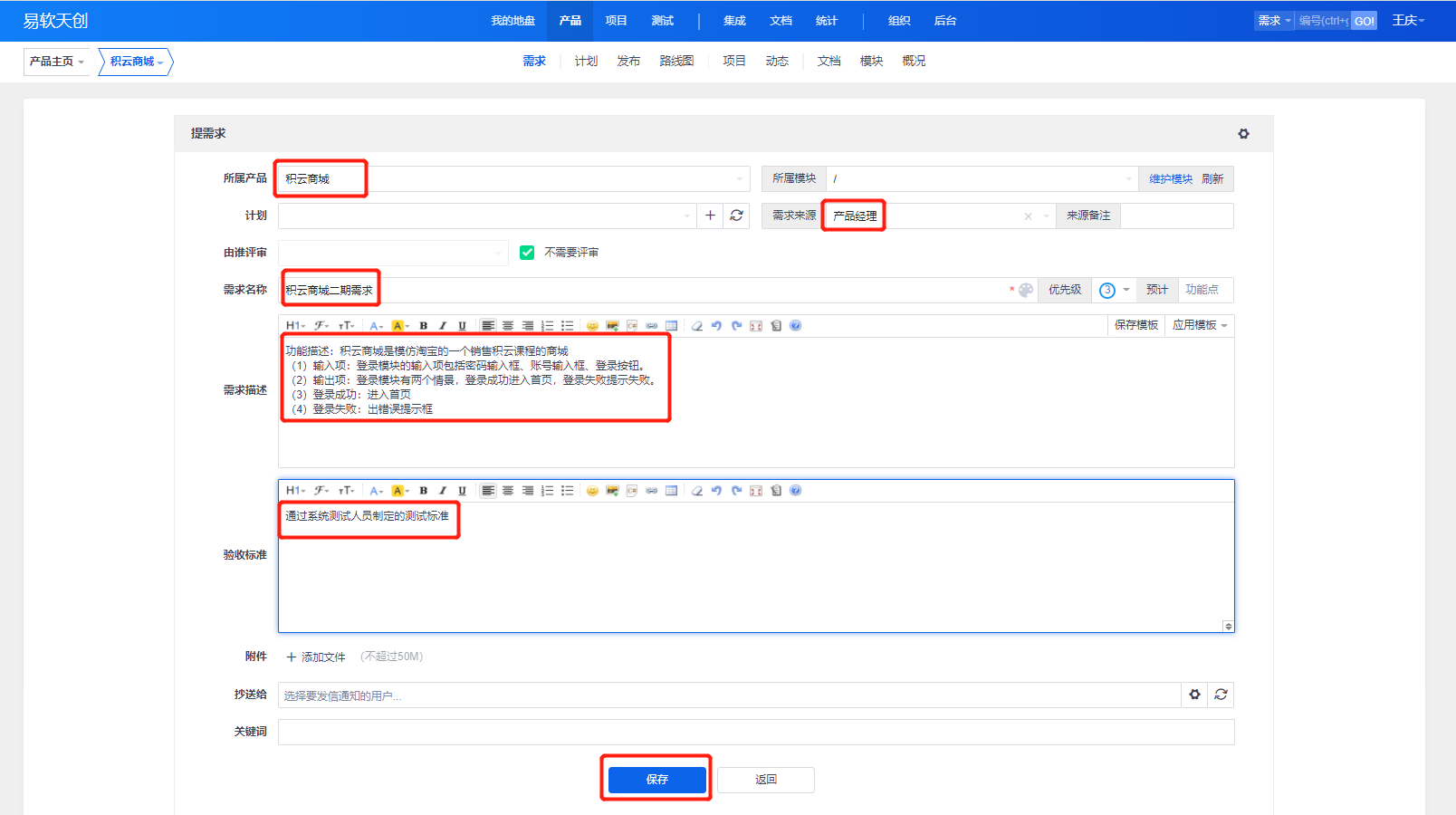Insert emoticon in 需求描述 editor toolbar
The width and height of the screenshot is (1456, 815).
pos(592,326)
